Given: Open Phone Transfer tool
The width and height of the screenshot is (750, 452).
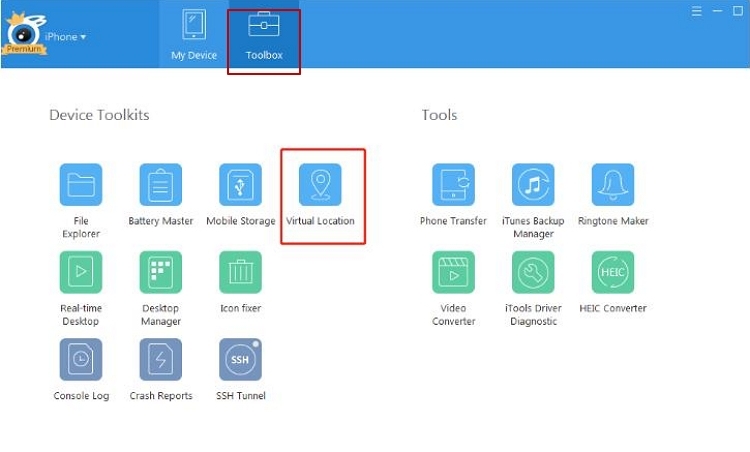Looking at the screenshot, I should [453, 185].
